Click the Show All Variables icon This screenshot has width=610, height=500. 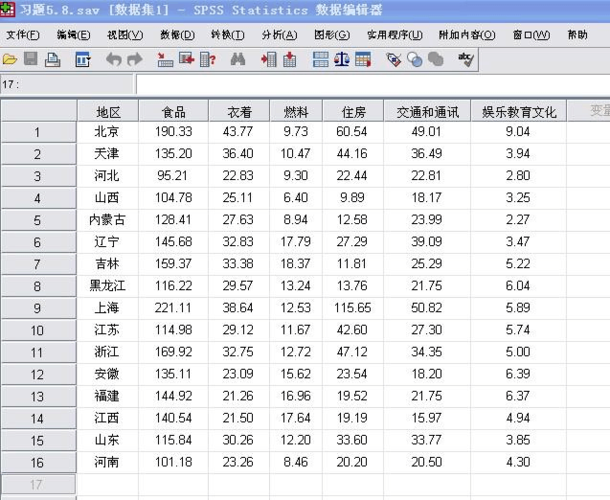(436, 60)
